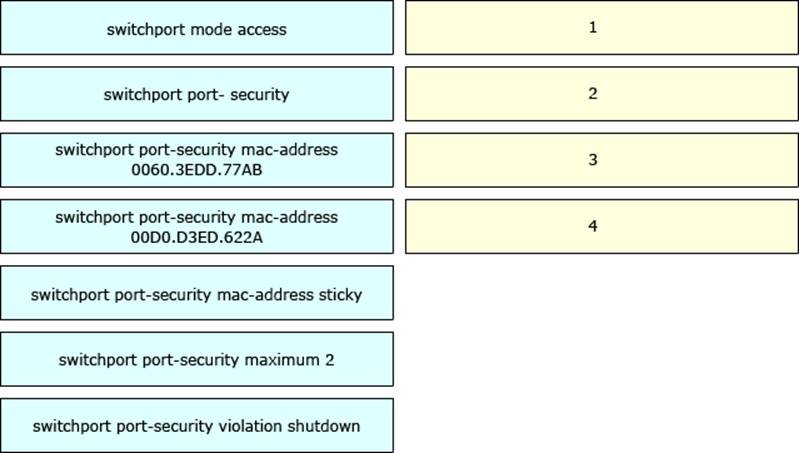The width and height of the screenshot is (799, 453).
Task: Click the word "access" in the top command
Action: point(261,29)
